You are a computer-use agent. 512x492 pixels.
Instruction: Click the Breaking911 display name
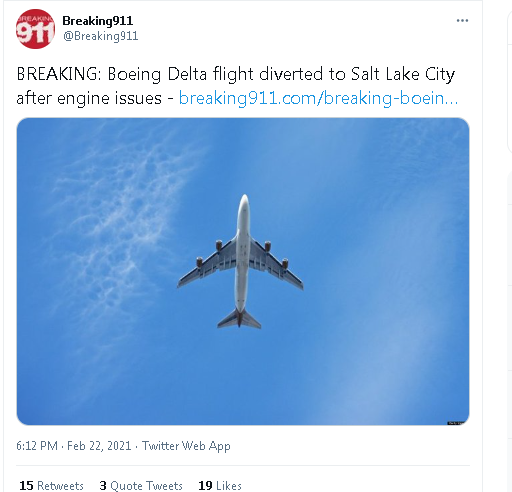pyautogui.click(x=98, y=21)
